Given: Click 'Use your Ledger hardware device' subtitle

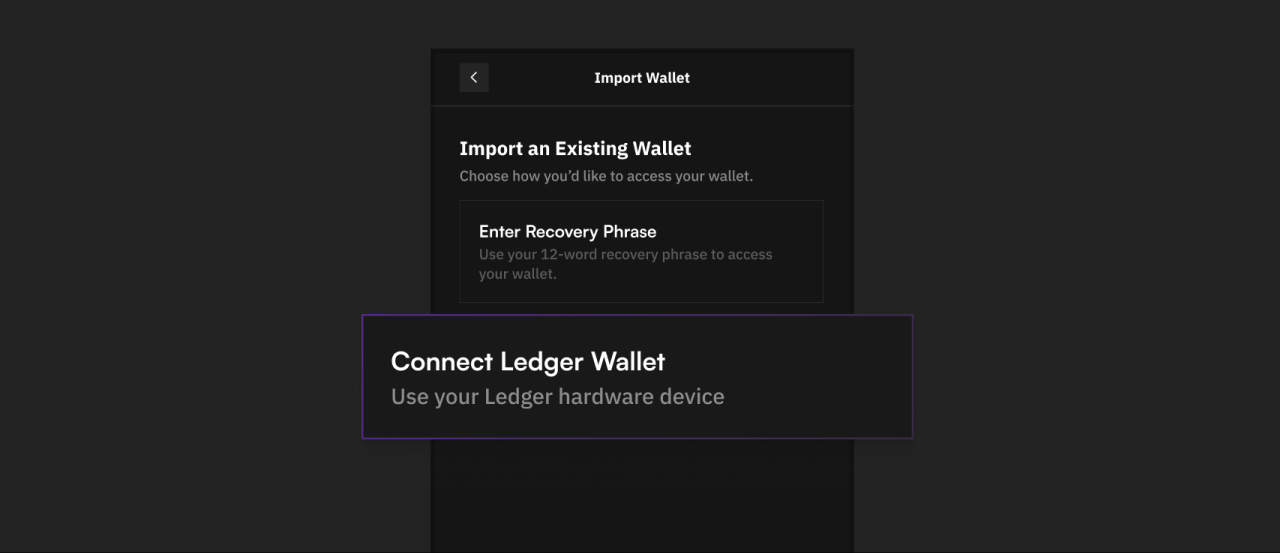Looking at the screenshot, I should tap(557, 397).
